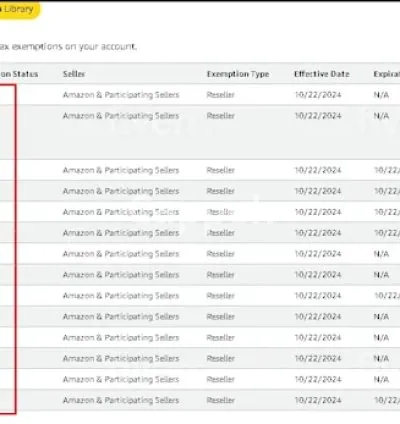Sort by the Seller column header
The width and height of the screenshot is (400, 424).
74,74
